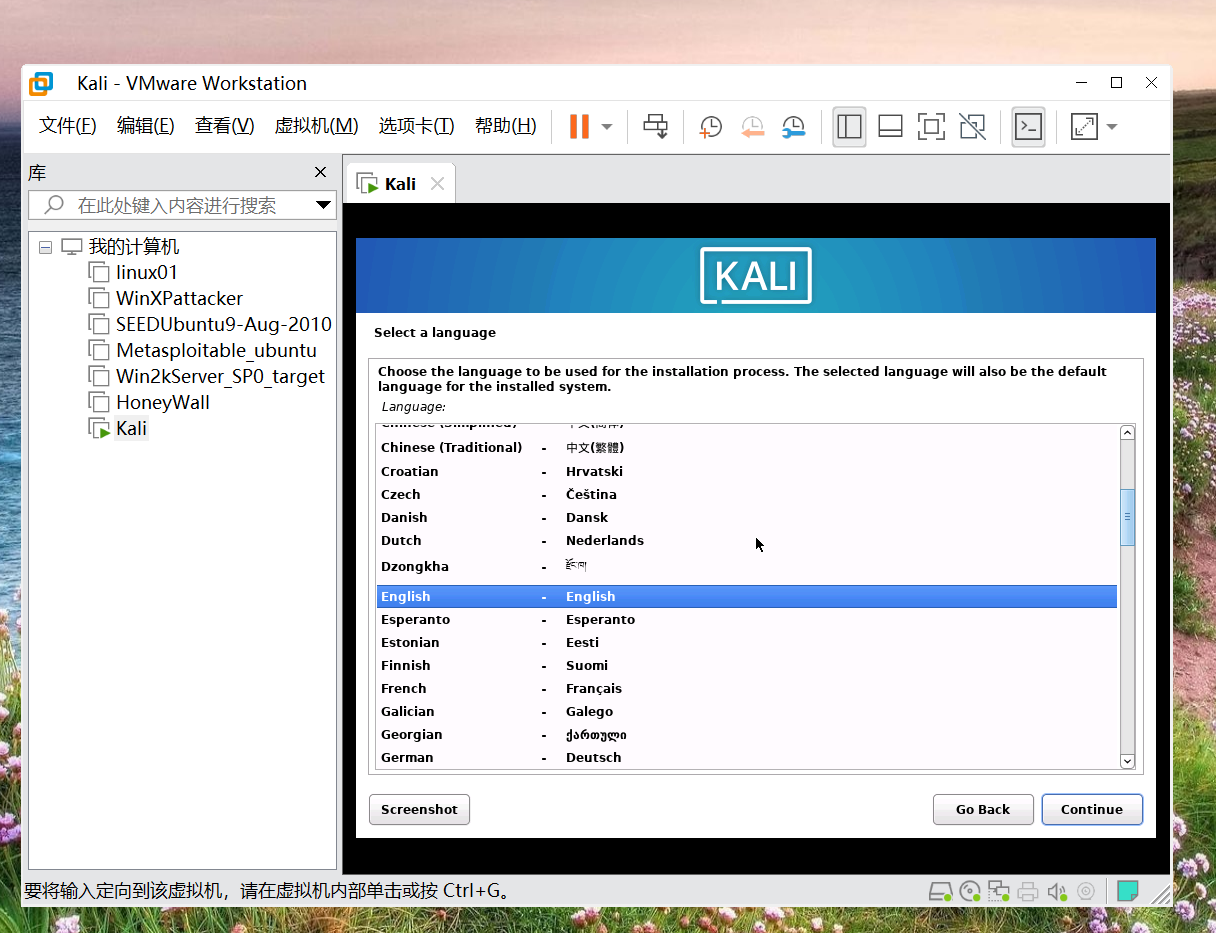Open the power options dropdown arrow beside pause
Viewport: 1216px width, 933px height.
tap(607, 127)
